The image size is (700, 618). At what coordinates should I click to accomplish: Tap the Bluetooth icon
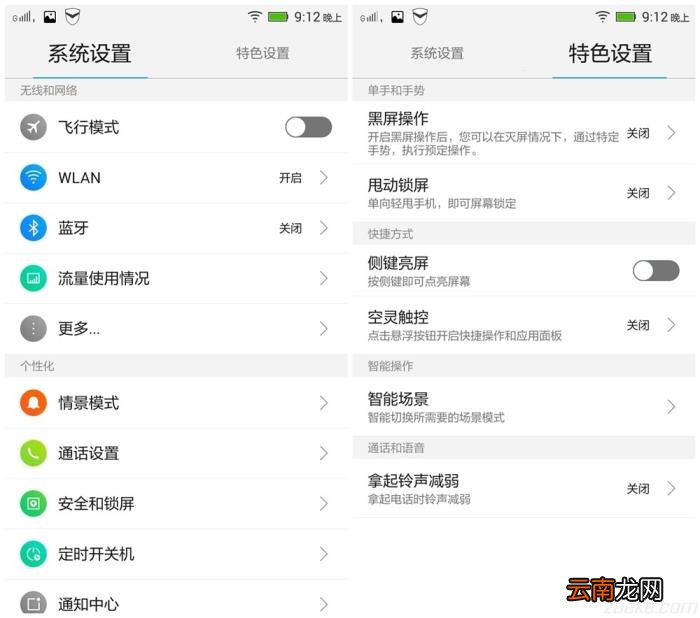(33, 228)
